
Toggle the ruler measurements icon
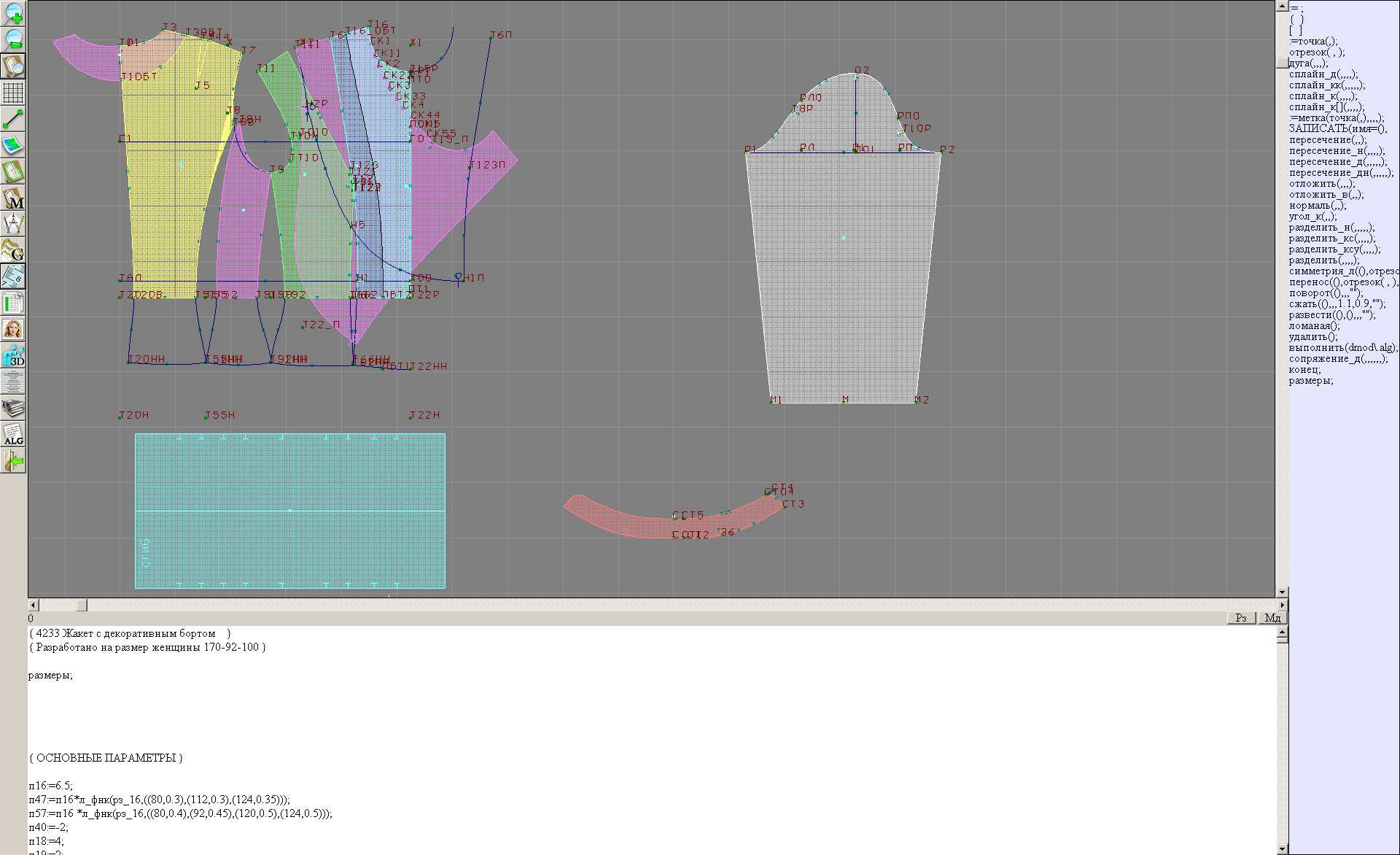coord(13,276)
